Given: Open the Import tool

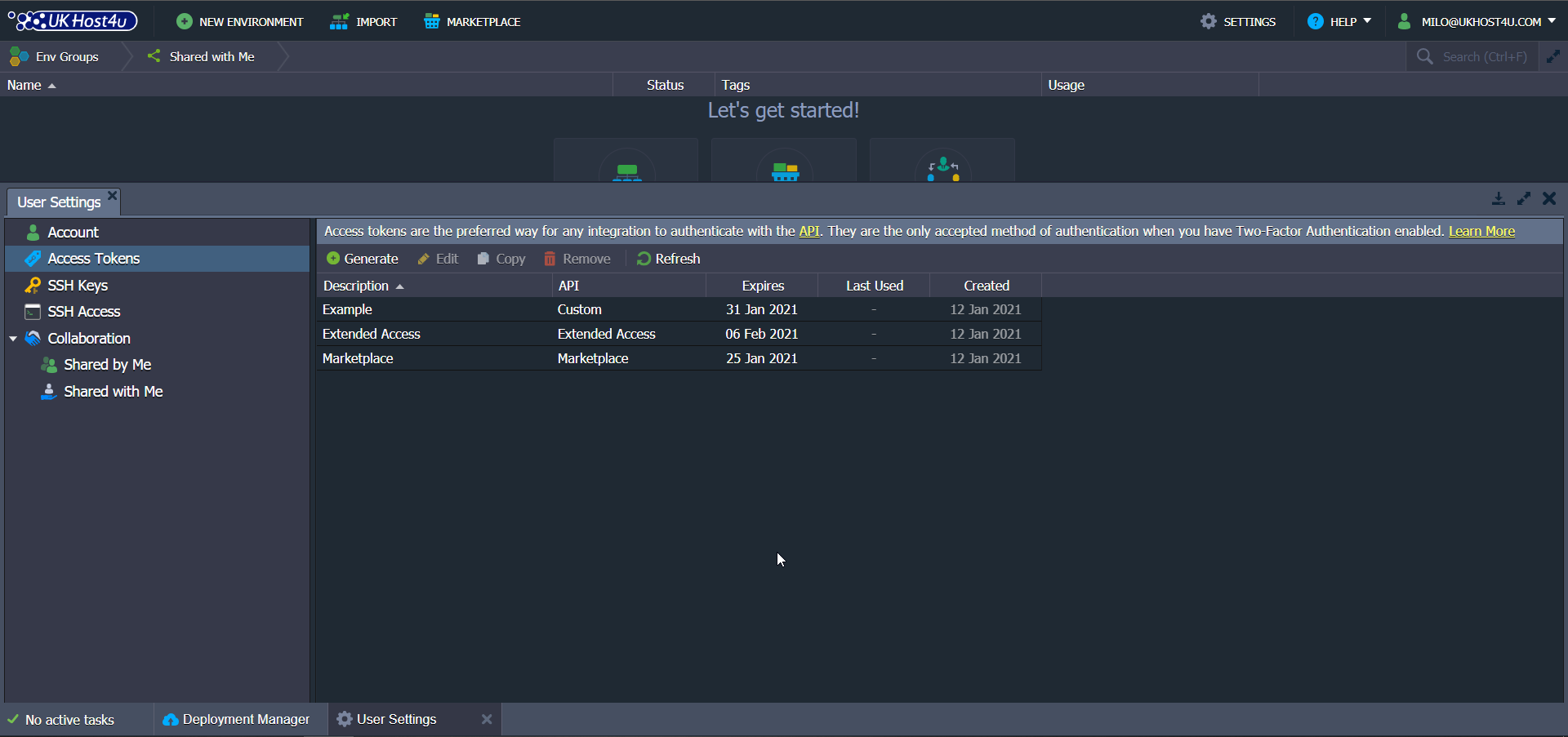Looking at the screenshot, I should point(363,21).
